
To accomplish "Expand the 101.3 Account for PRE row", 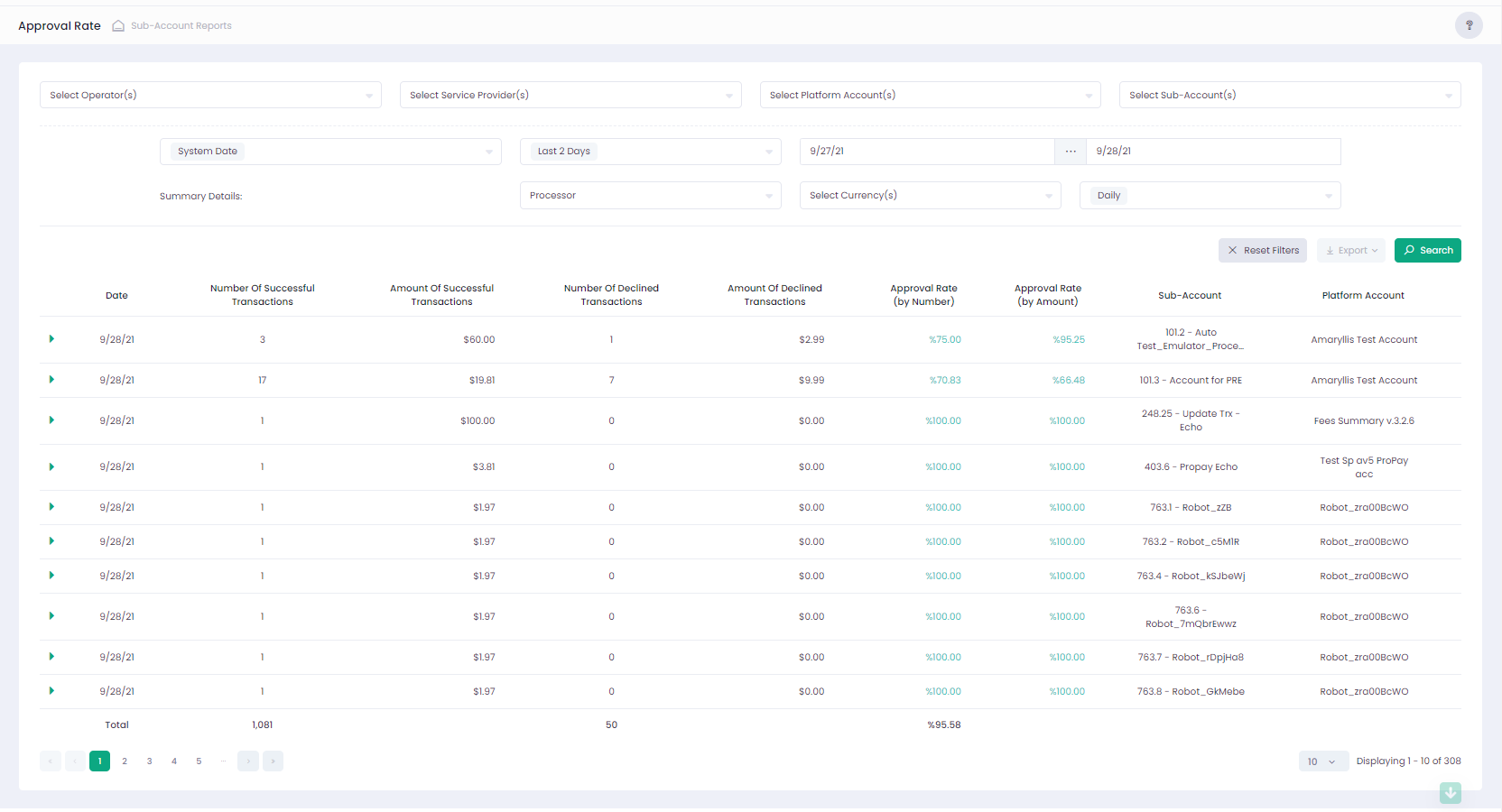I will pyautogui.click(x=51, y=380).
